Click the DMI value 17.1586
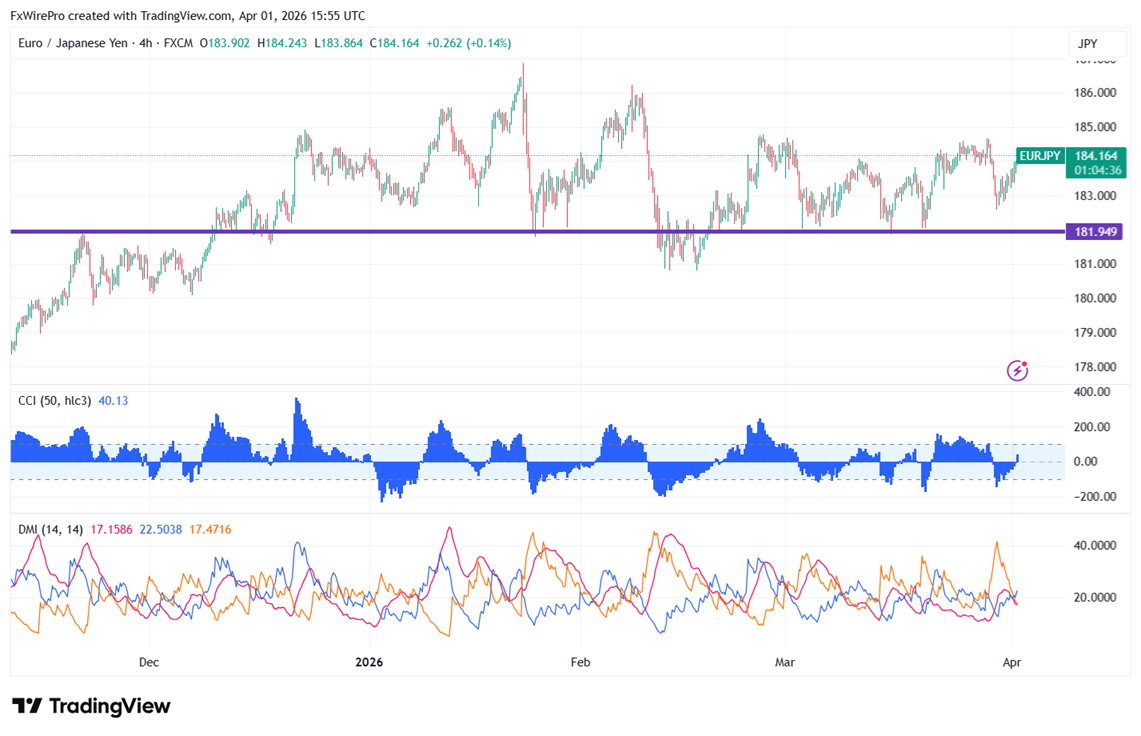Image resolution: width=1141 pixels, height=736 pixels. pyautogui.click(x=111, y=529)
